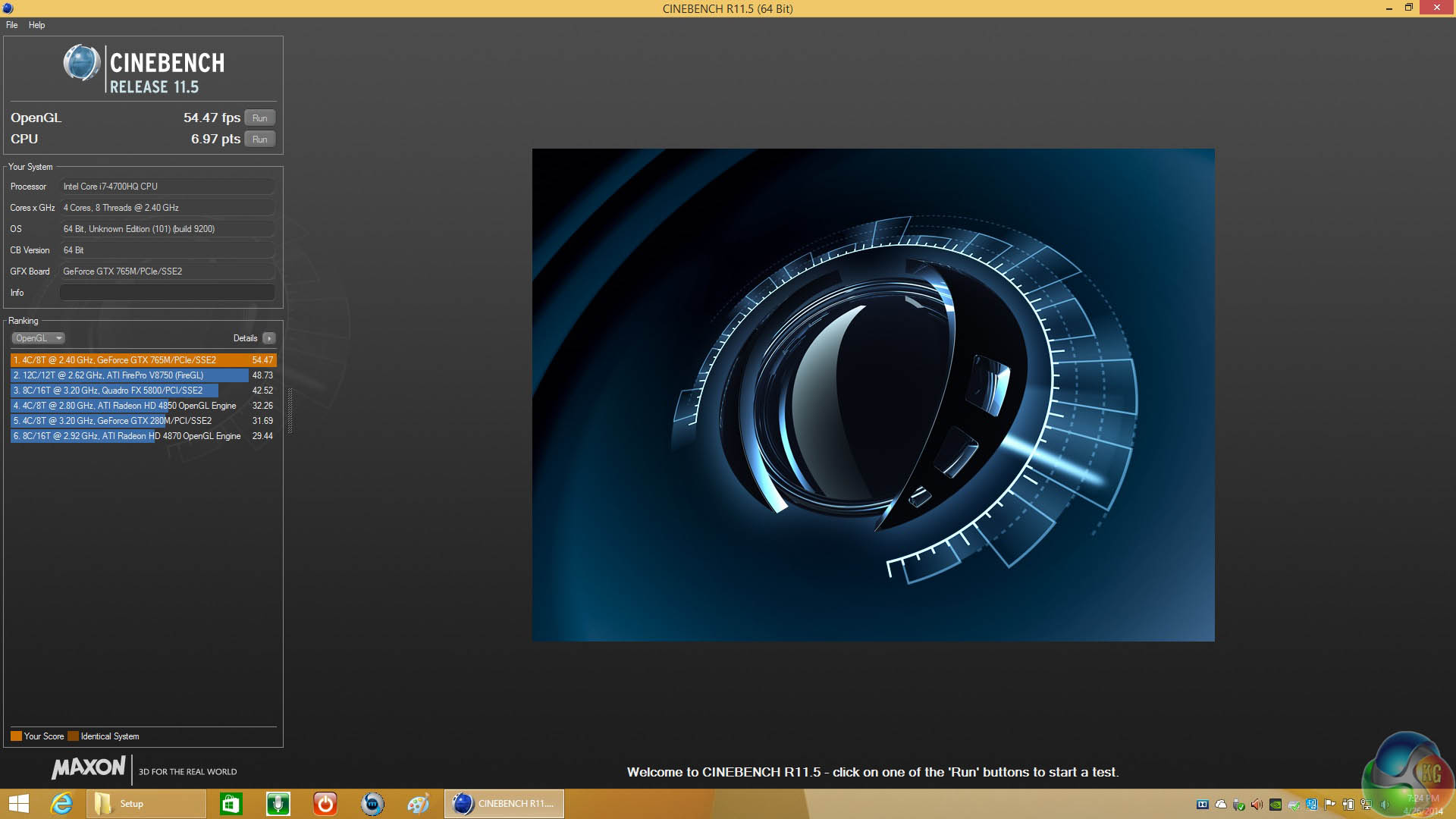The height and width of the screenshot is (819, 1456).
Task: Click the battery power tray icon
Action: coord(1348,805)
